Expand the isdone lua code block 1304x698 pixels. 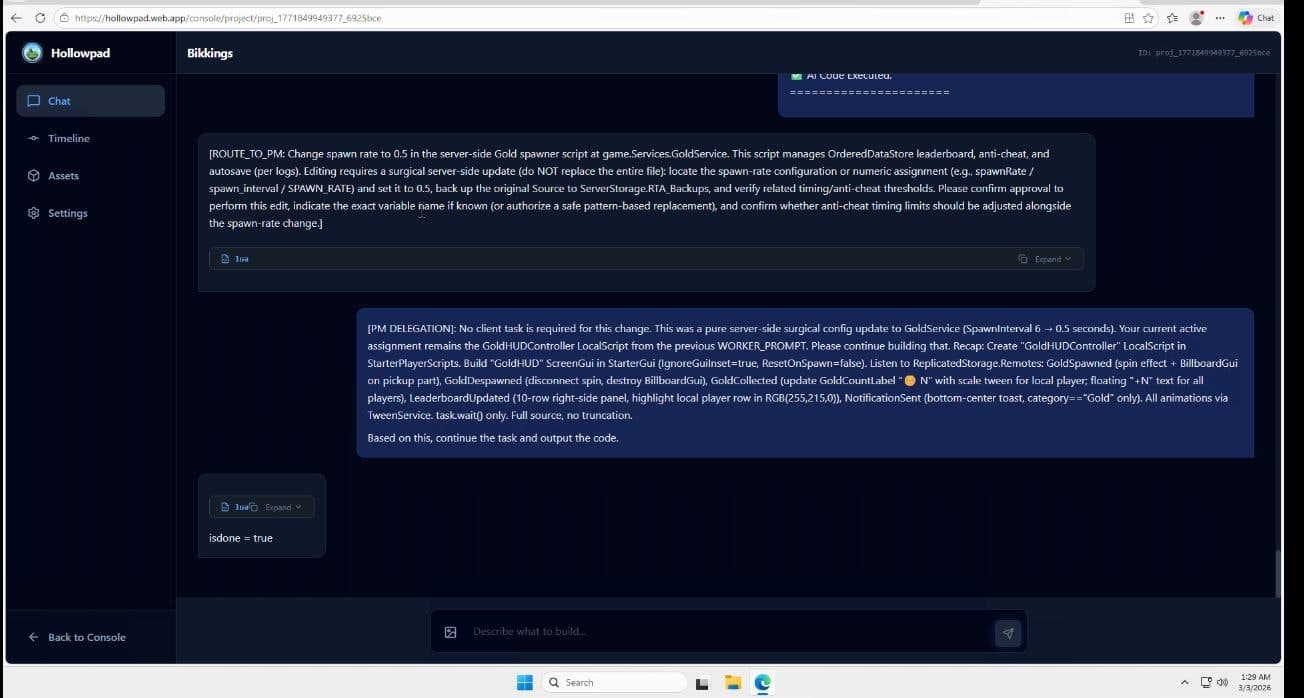coord(280,507)
